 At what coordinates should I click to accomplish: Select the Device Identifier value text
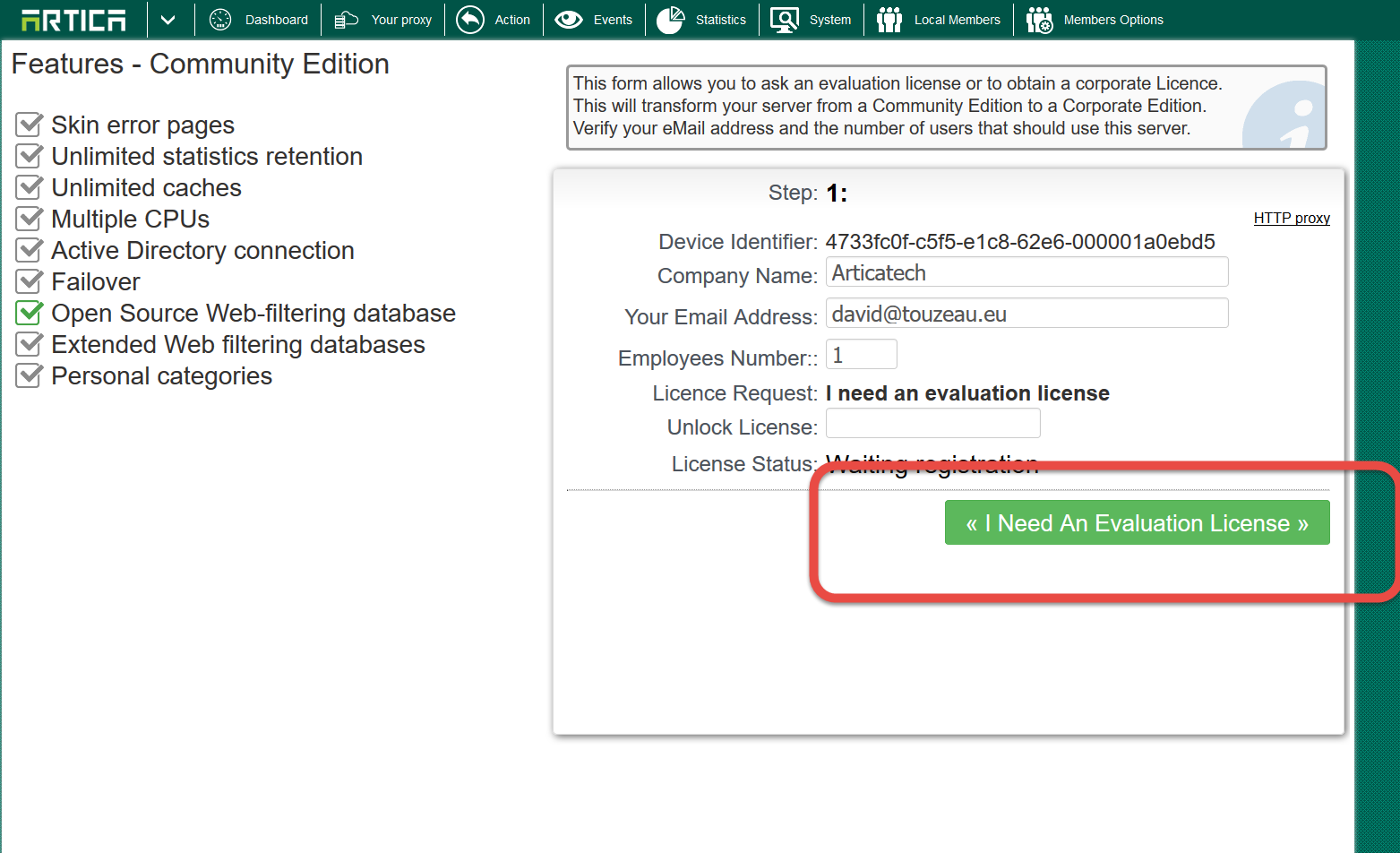pyautogui.click(x=1020, y=242)
